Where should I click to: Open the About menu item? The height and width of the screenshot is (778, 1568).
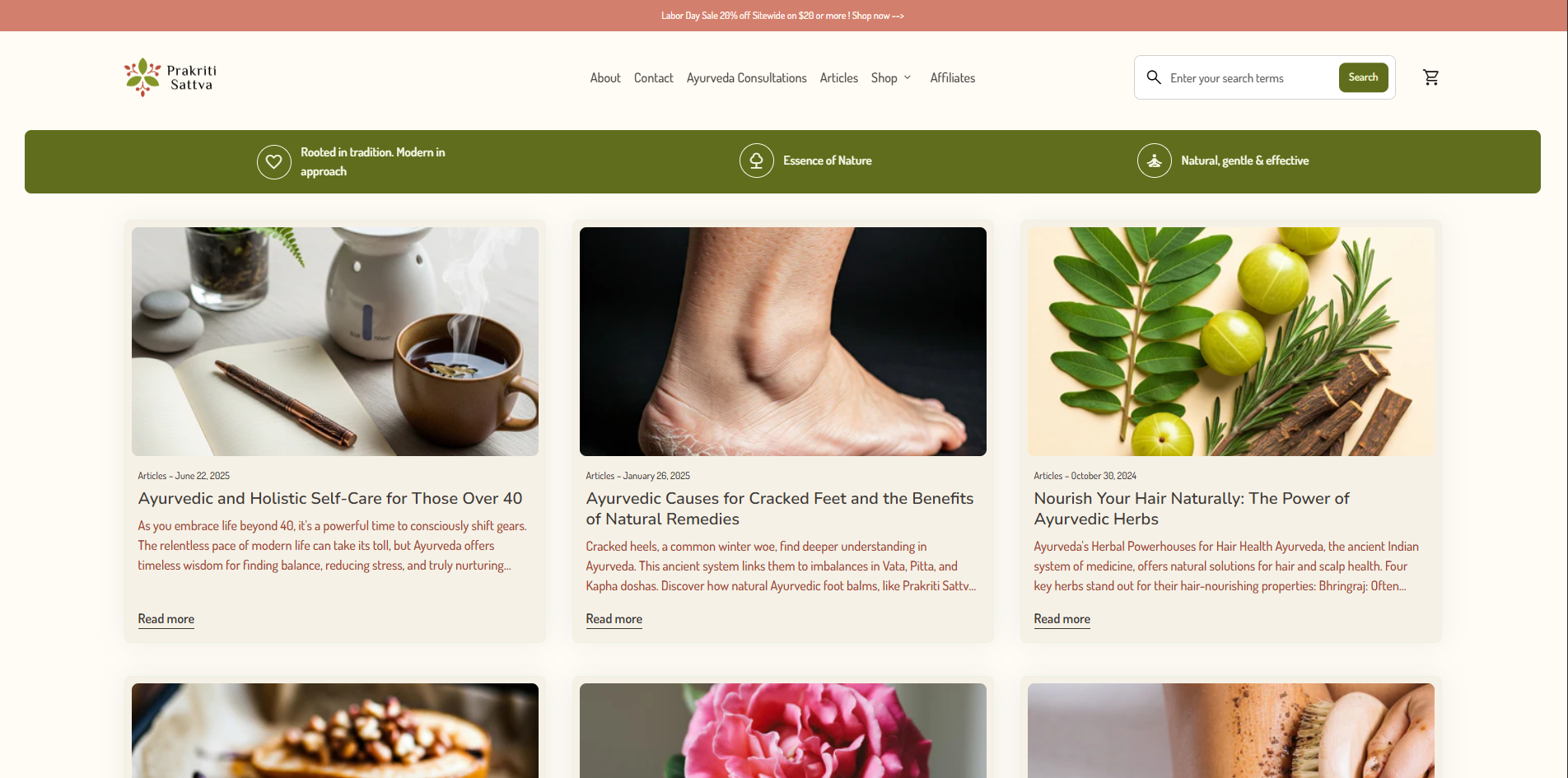coord(604,78)
